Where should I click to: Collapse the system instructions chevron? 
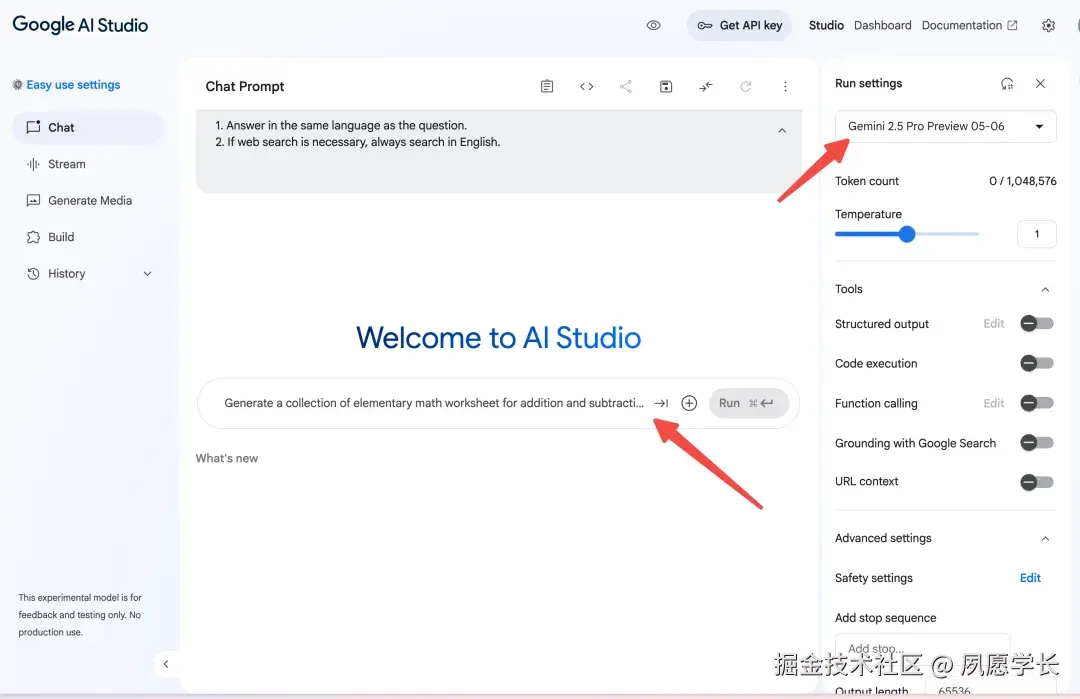[782, 130]
